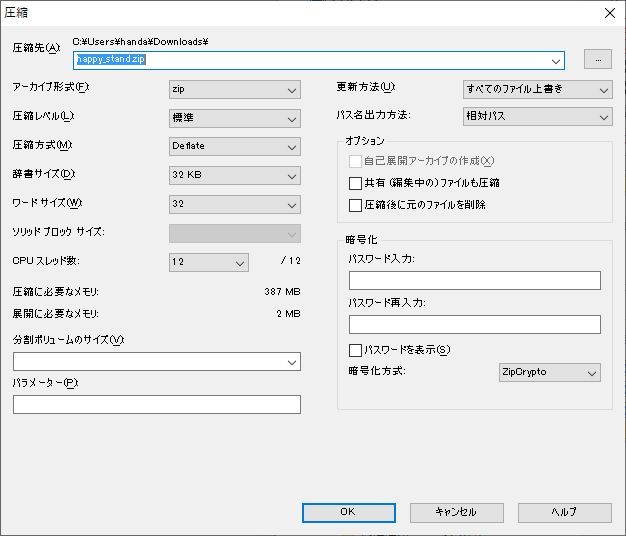Enable 共有(編集中の)ファイルも圧縮 checkbox
This screenshot has height=536, width=626.
[355, 184]
